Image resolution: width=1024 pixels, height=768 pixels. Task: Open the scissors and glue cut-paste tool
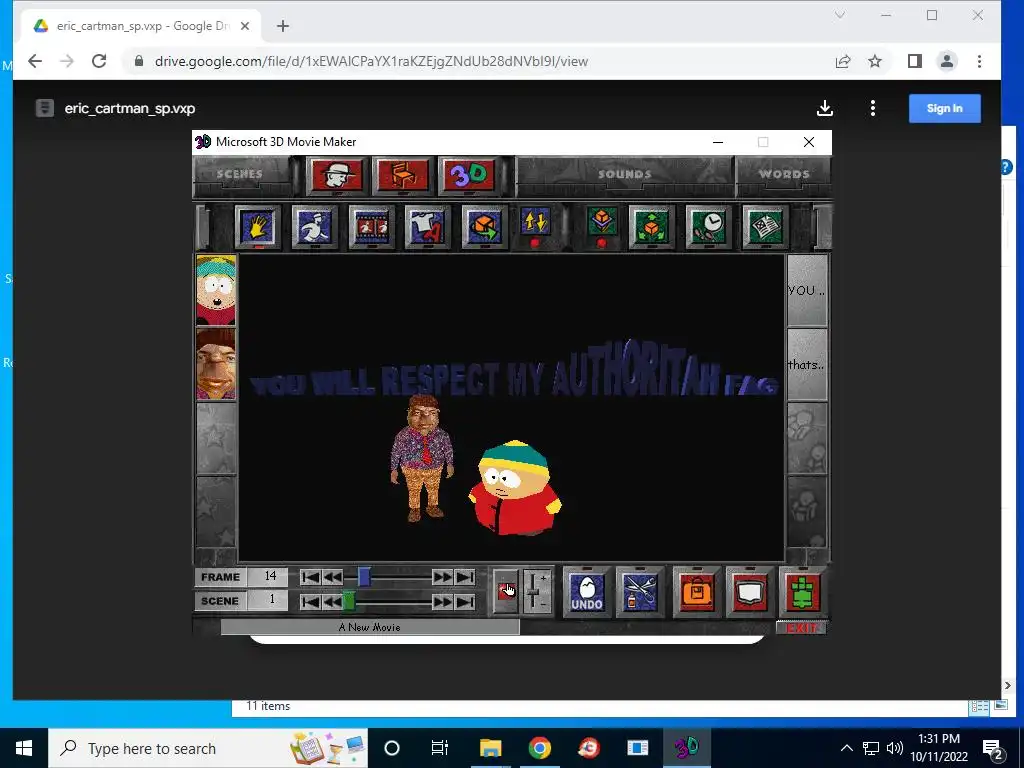pos(639,592)
